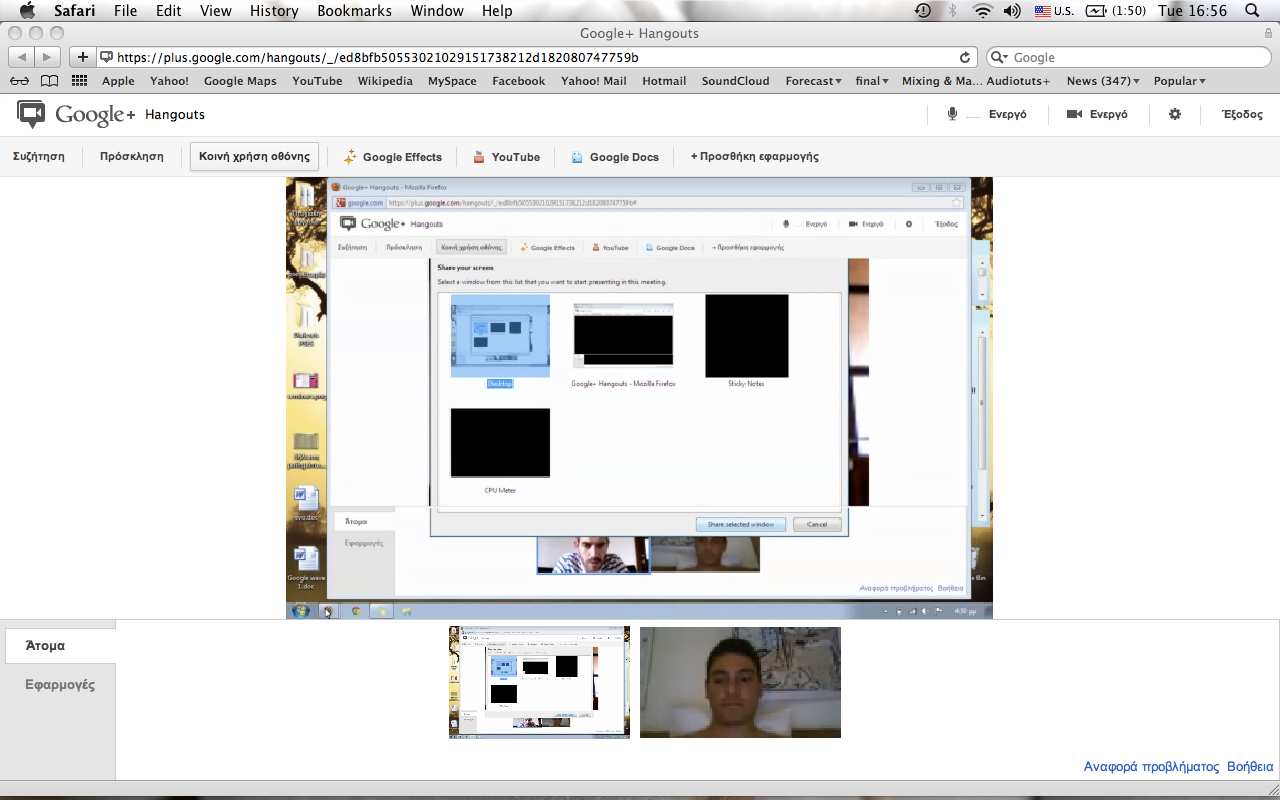Viewport: 1280px width, 800px height.
Task: Click the Google search field
Action: [x=1129, y=57]
